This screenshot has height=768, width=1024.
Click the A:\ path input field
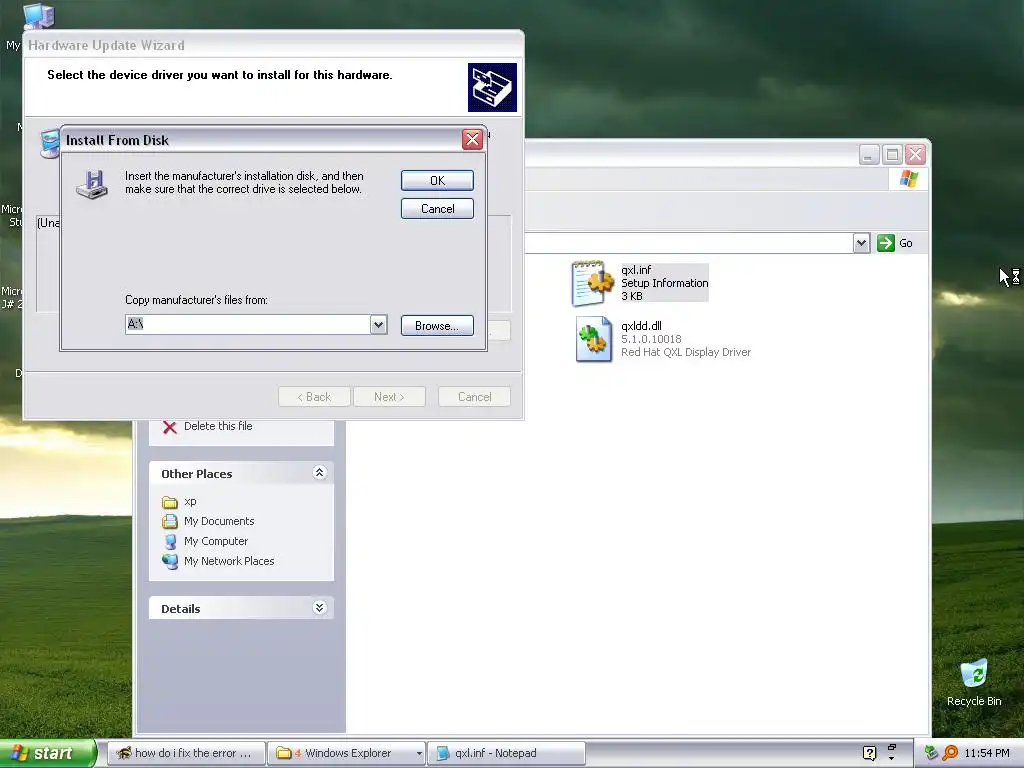tap(248, 325)
